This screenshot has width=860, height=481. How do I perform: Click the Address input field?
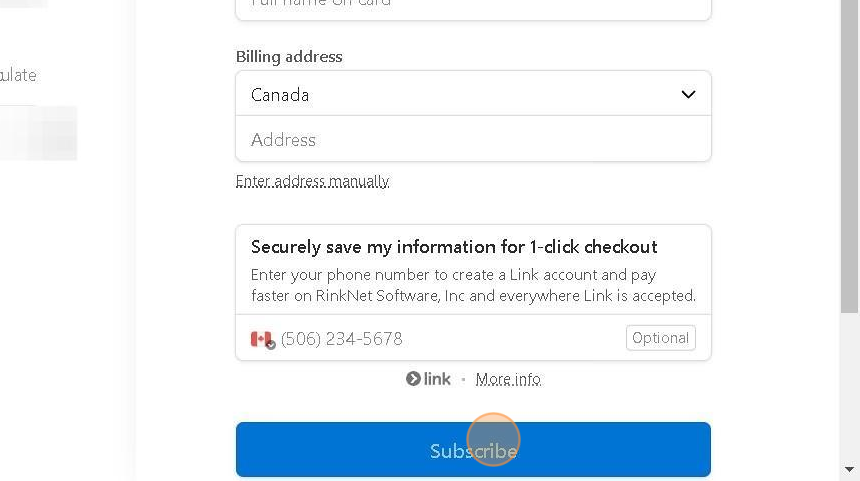click(473, 139)
